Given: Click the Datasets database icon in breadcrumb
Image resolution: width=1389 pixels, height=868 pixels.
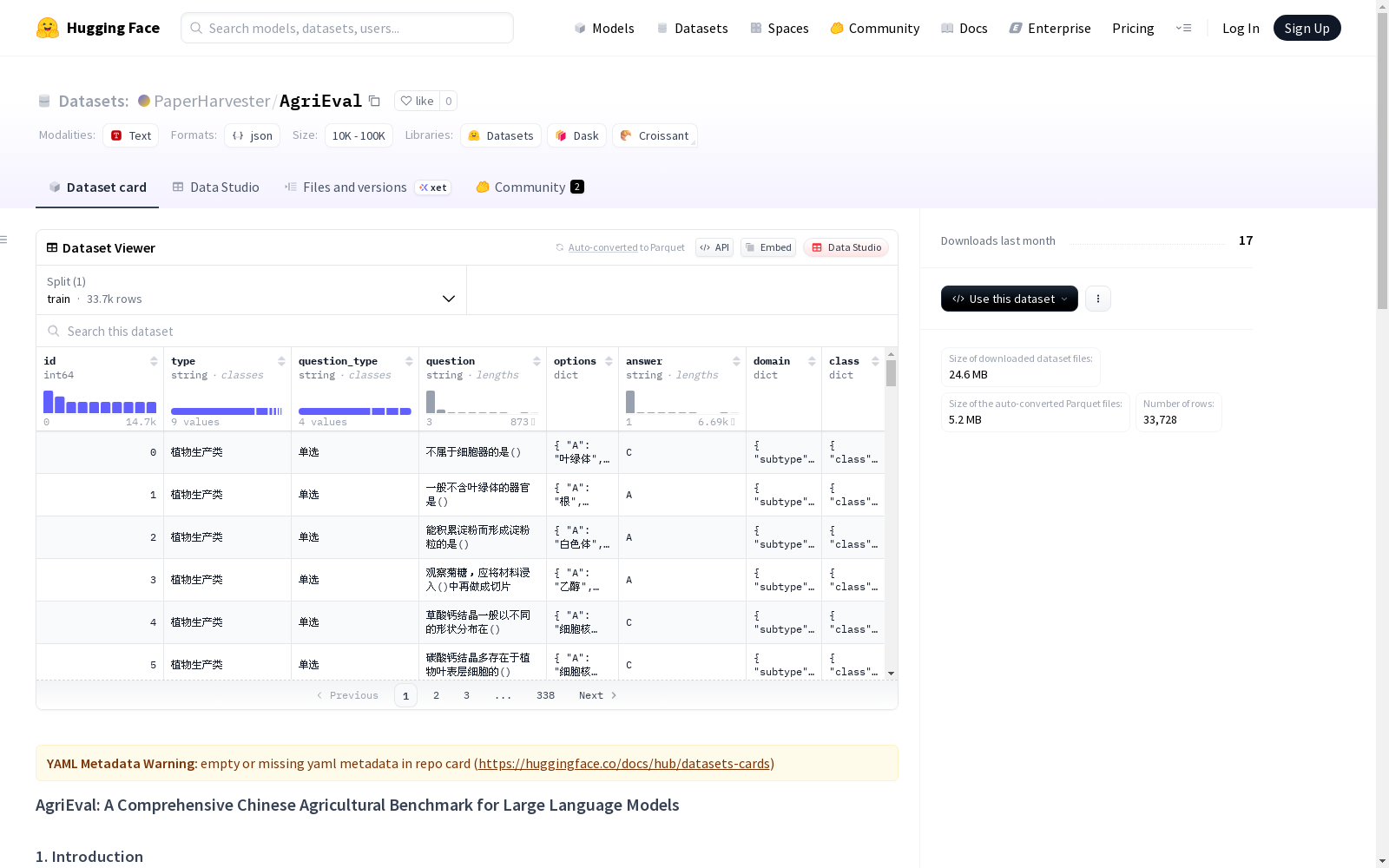Looking at the screenshot, I should [44, 101].
